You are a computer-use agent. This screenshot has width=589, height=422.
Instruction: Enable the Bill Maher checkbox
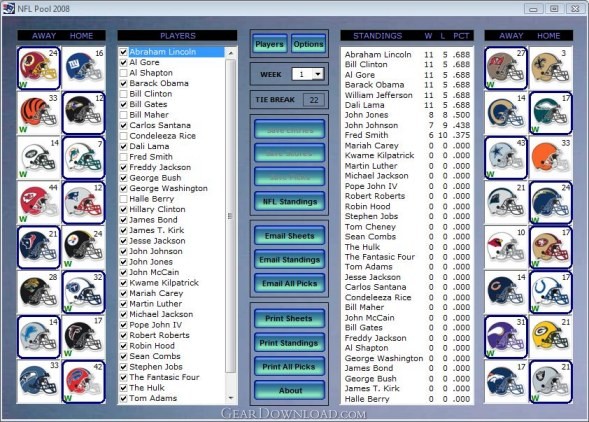[x=123, y=115]
